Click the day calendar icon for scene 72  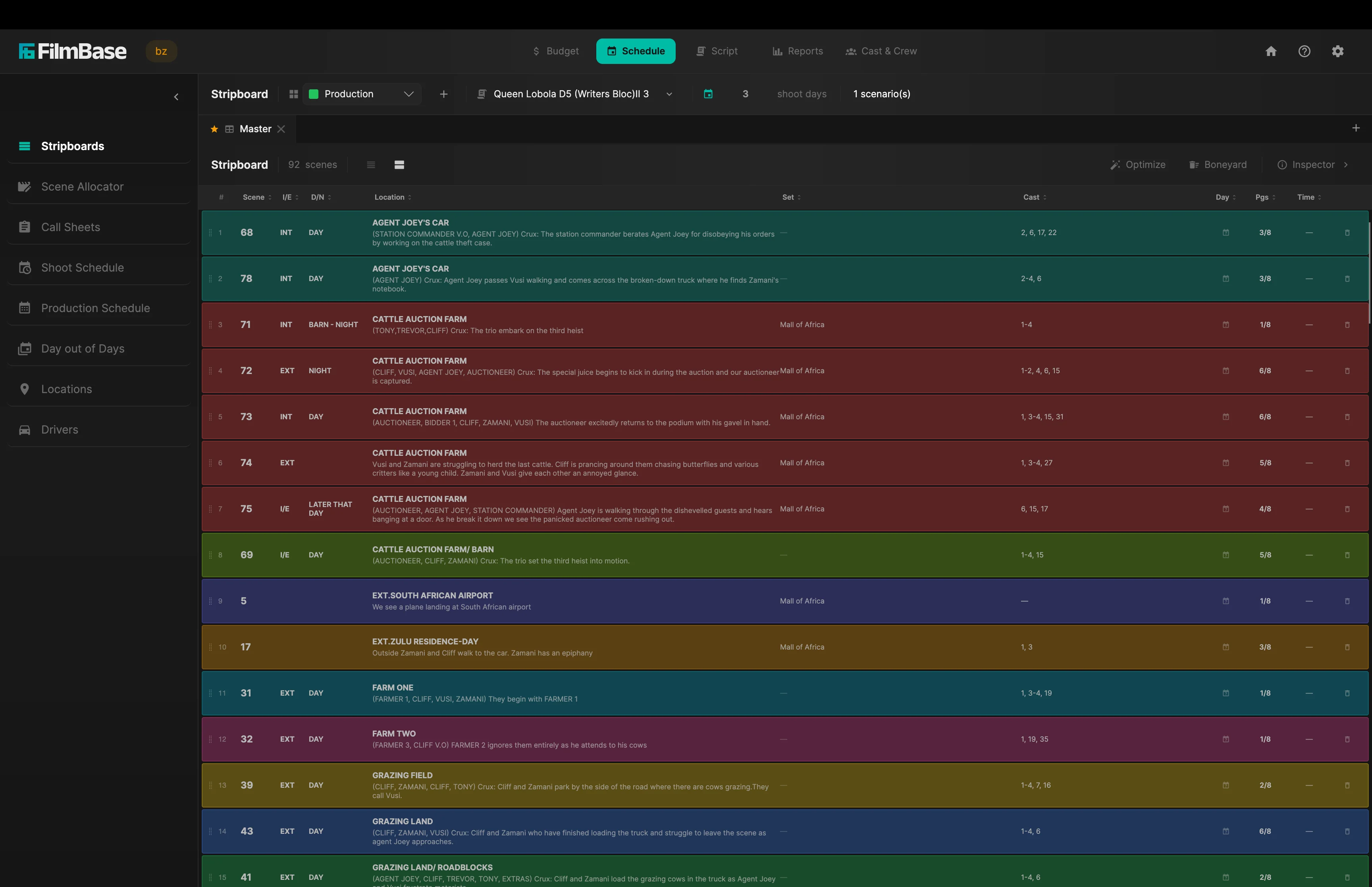pos(1226,371)
